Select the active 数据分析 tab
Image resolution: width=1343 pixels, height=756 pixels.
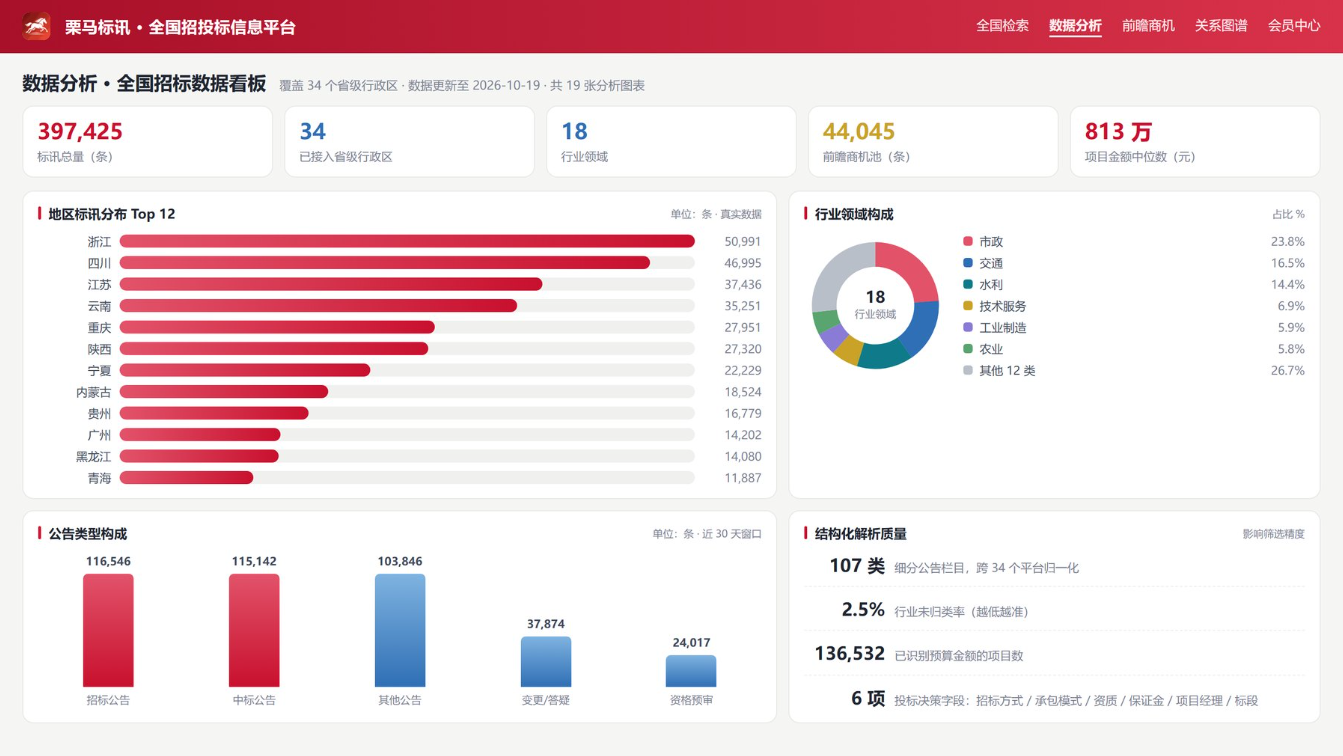1075,26
